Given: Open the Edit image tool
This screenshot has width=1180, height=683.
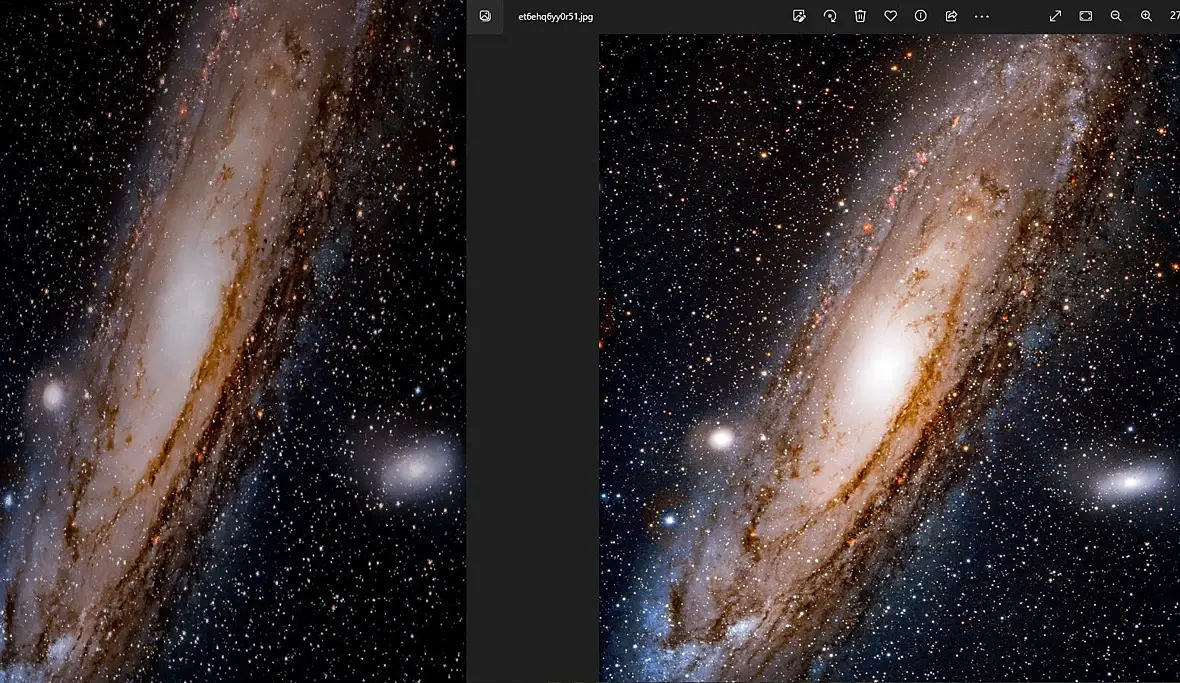Looking at the screenshot, I should point(799,16).
